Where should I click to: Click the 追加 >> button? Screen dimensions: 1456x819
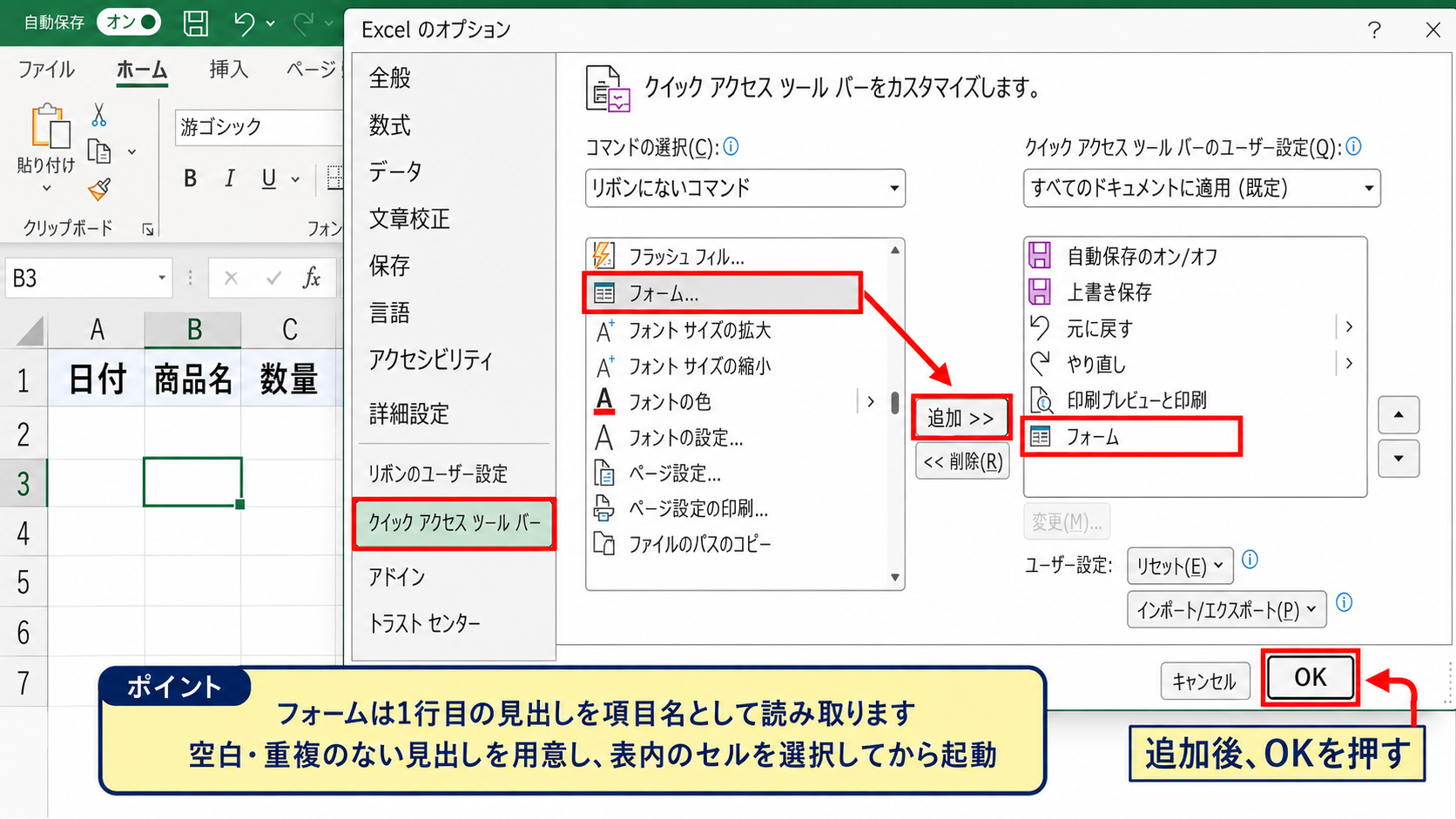coord(961,419)
